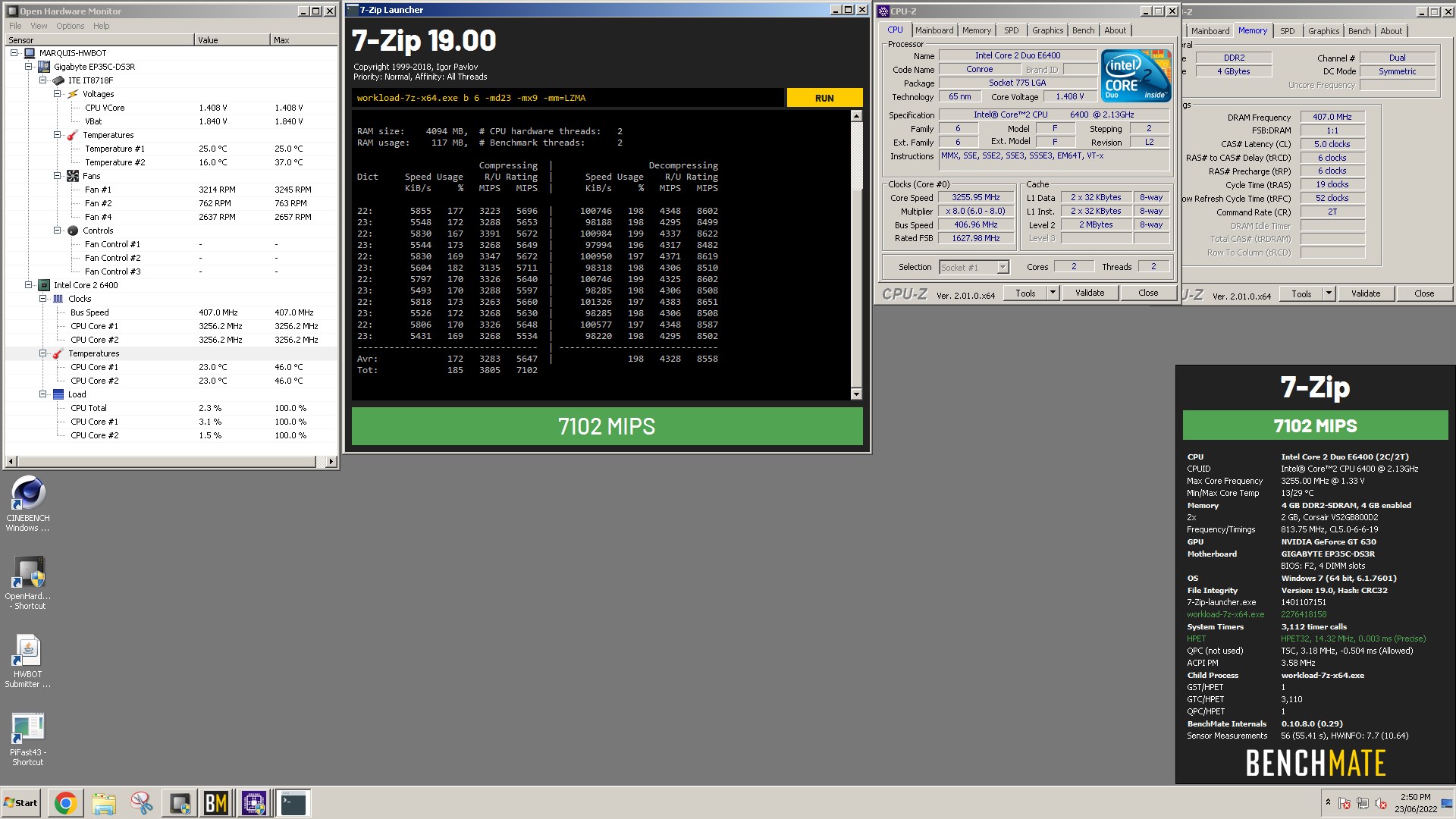The width and height of the screenshot is (1456, 819).
Task: Click the Value column header
Action: (x=232, y=40)
